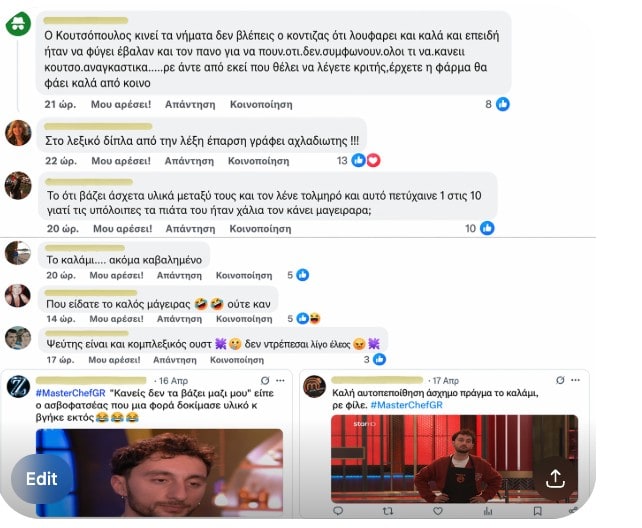Click the thumbs-up reaction next to count 8
The height and width of the screenshot is (528, 642).
pyautogui.click(x=503, y=104)
